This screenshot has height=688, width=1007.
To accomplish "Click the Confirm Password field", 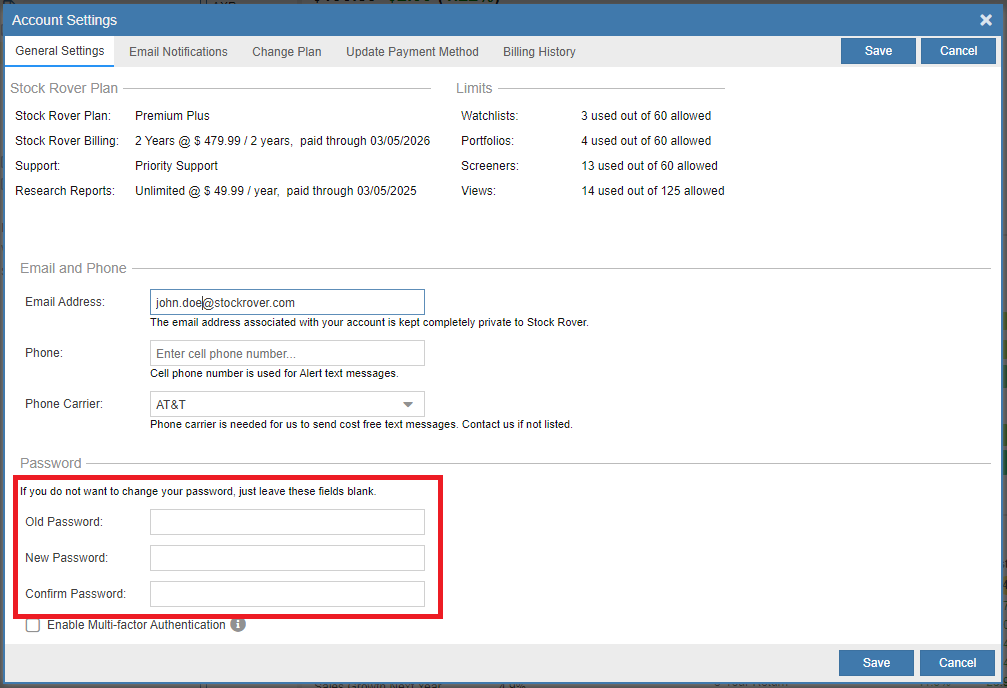I will click(x=287, y=594).
